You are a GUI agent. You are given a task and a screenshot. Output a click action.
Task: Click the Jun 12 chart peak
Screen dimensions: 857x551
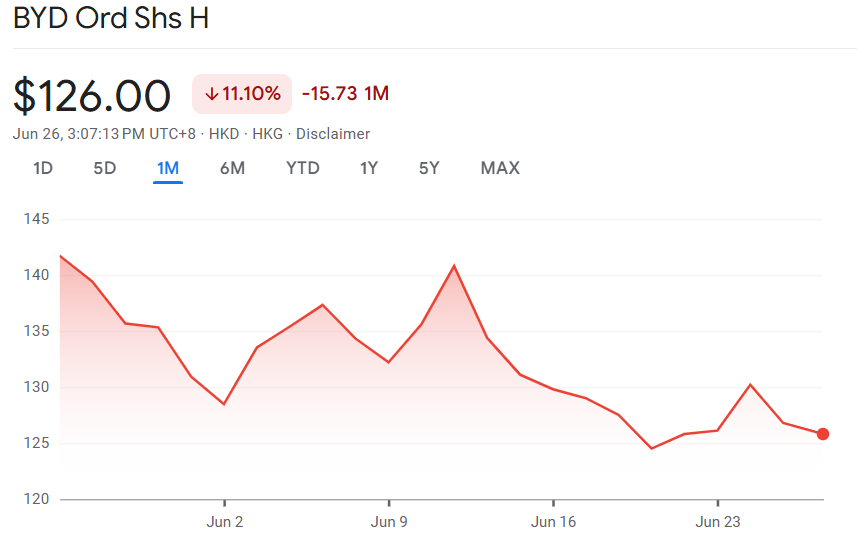[454, 266]
